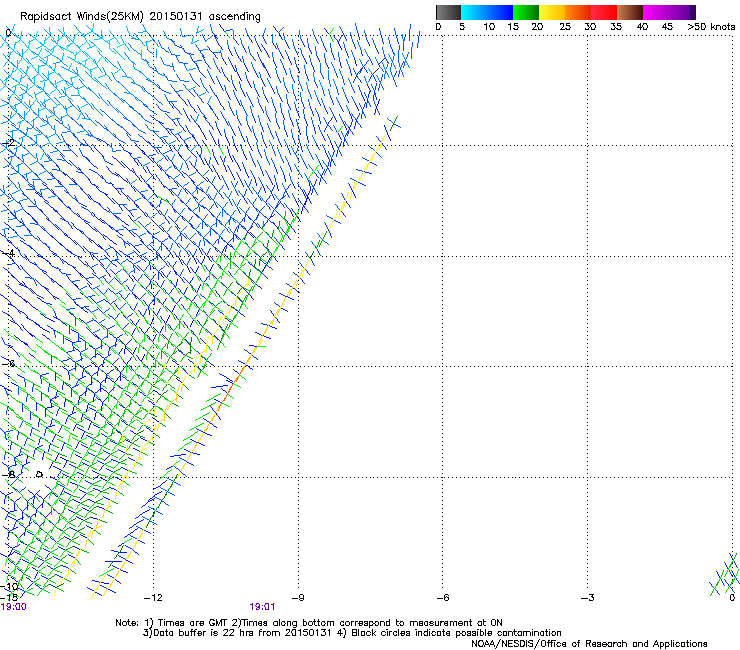Click the '45' label under the color scale
Viewport: 740px width, 650px height.
pyautogui.click(x=667, y=27)
